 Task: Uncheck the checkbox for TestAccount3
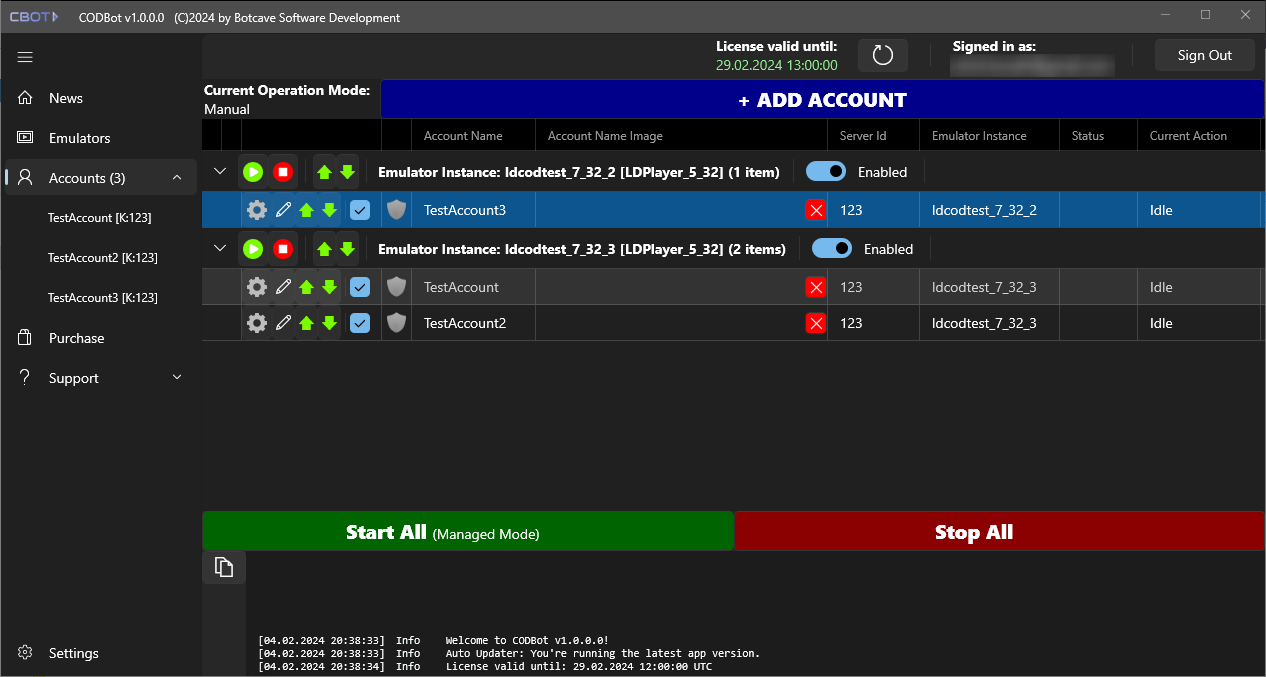coord(360,210)
